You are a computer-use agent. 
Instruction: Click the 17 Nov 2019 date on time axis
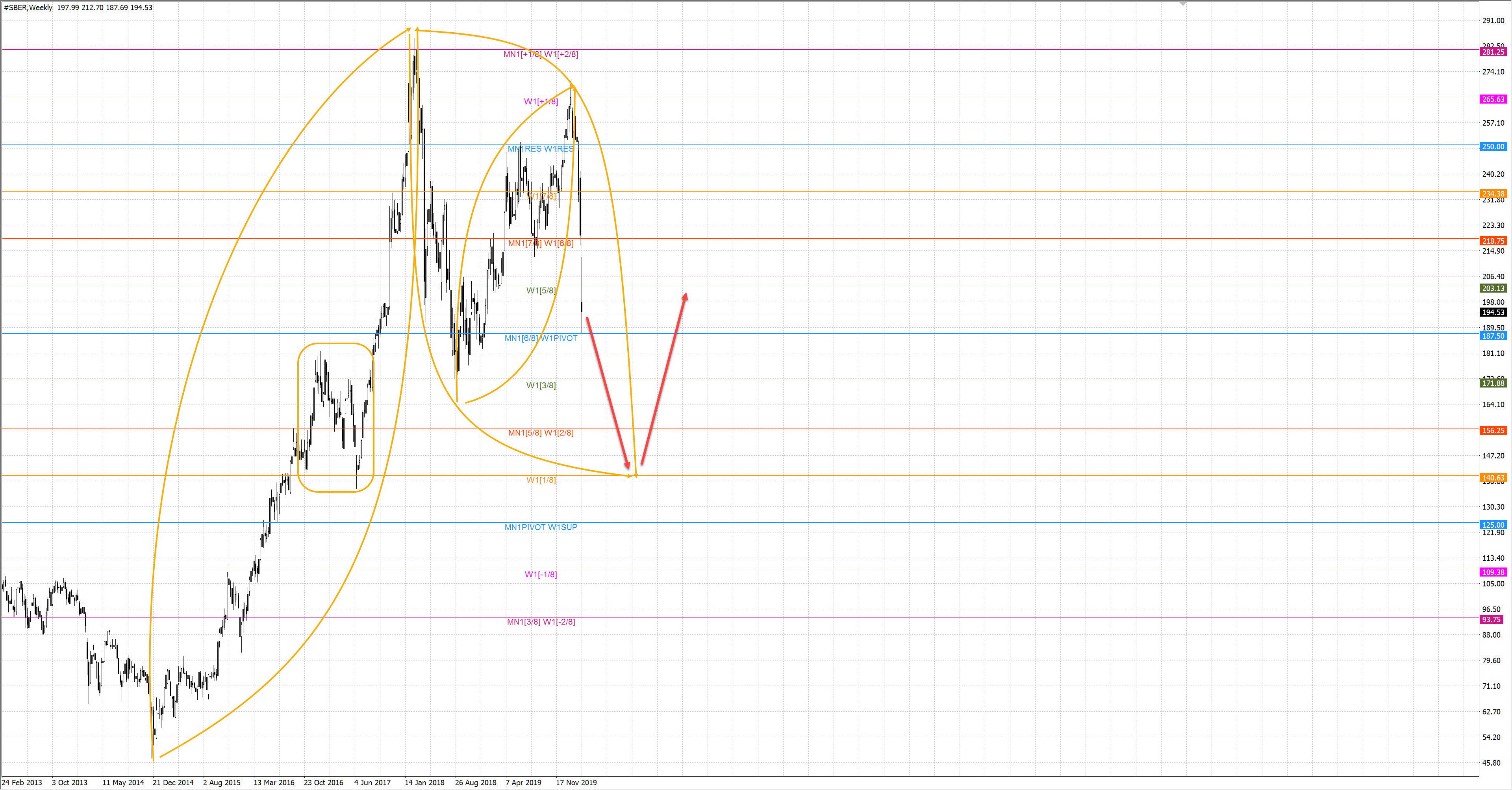(576, 783)
